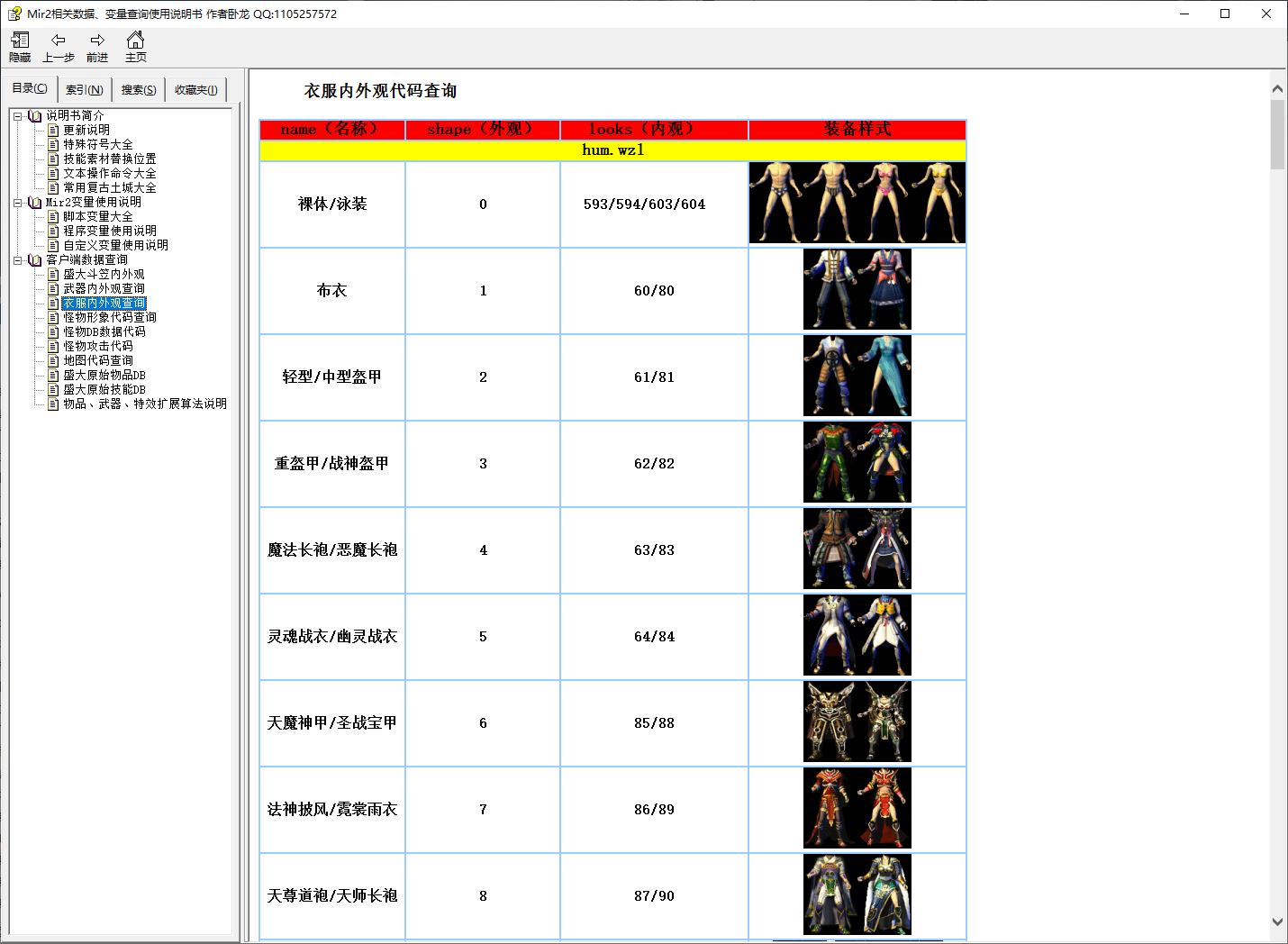Open the 武器内外观查询 topic
Image resolution: width=1288 pixels, height=944 pixels.
(104, 288)
